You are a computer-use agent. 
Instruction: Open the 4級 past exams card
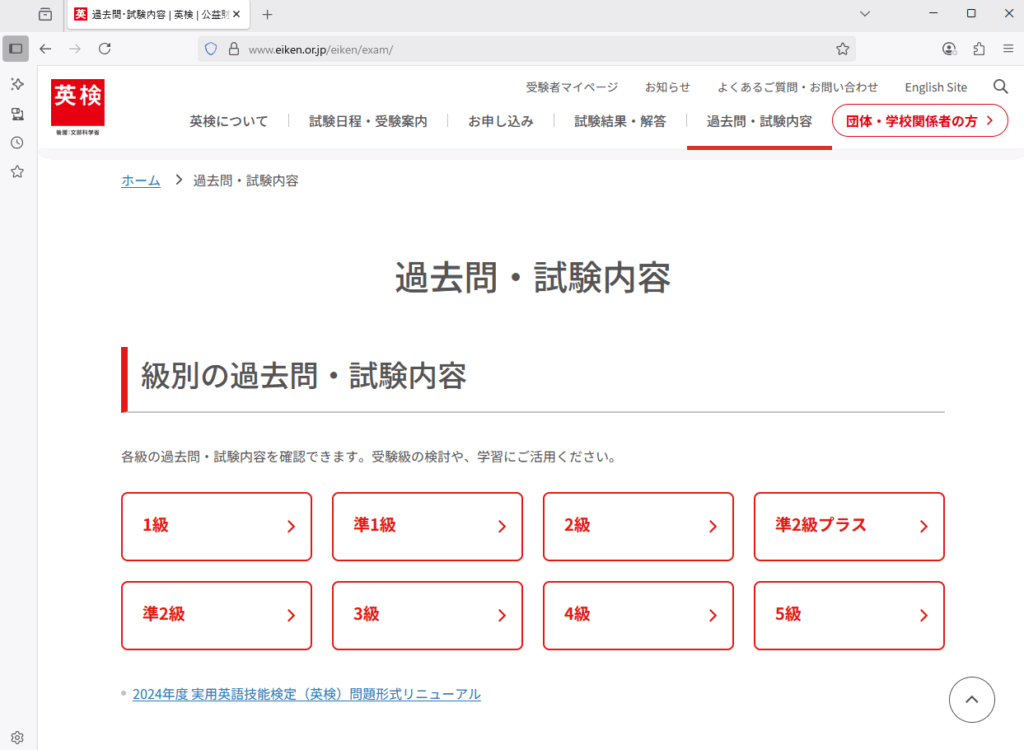click(x=638, y=615)
